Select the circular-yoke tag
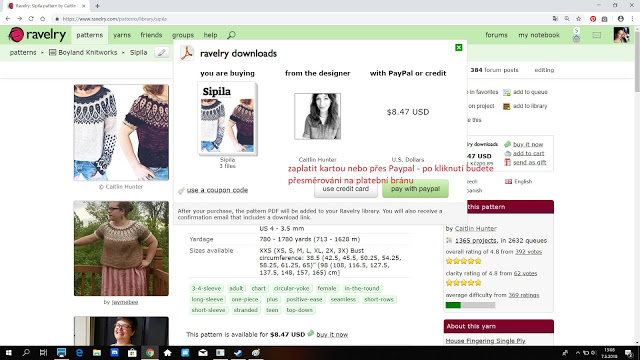Viewport: 640px width, 360px height. [291, 289]
